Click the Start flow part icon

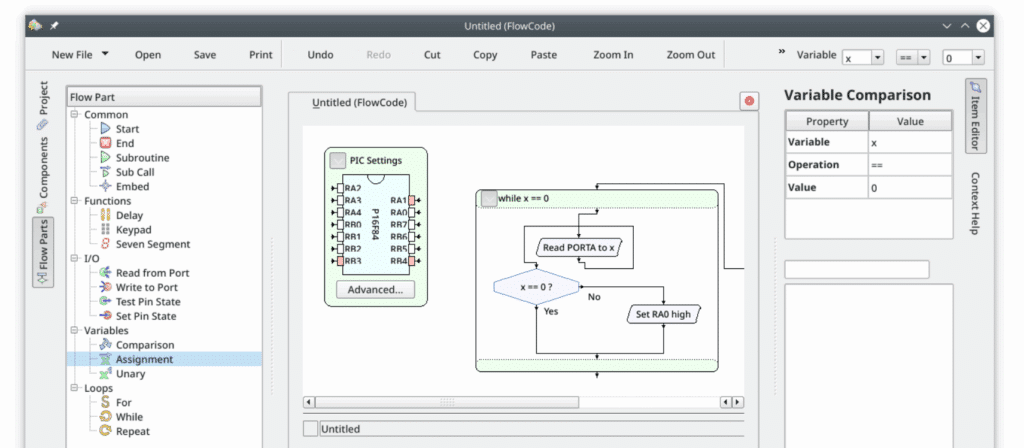click(105, 129)
